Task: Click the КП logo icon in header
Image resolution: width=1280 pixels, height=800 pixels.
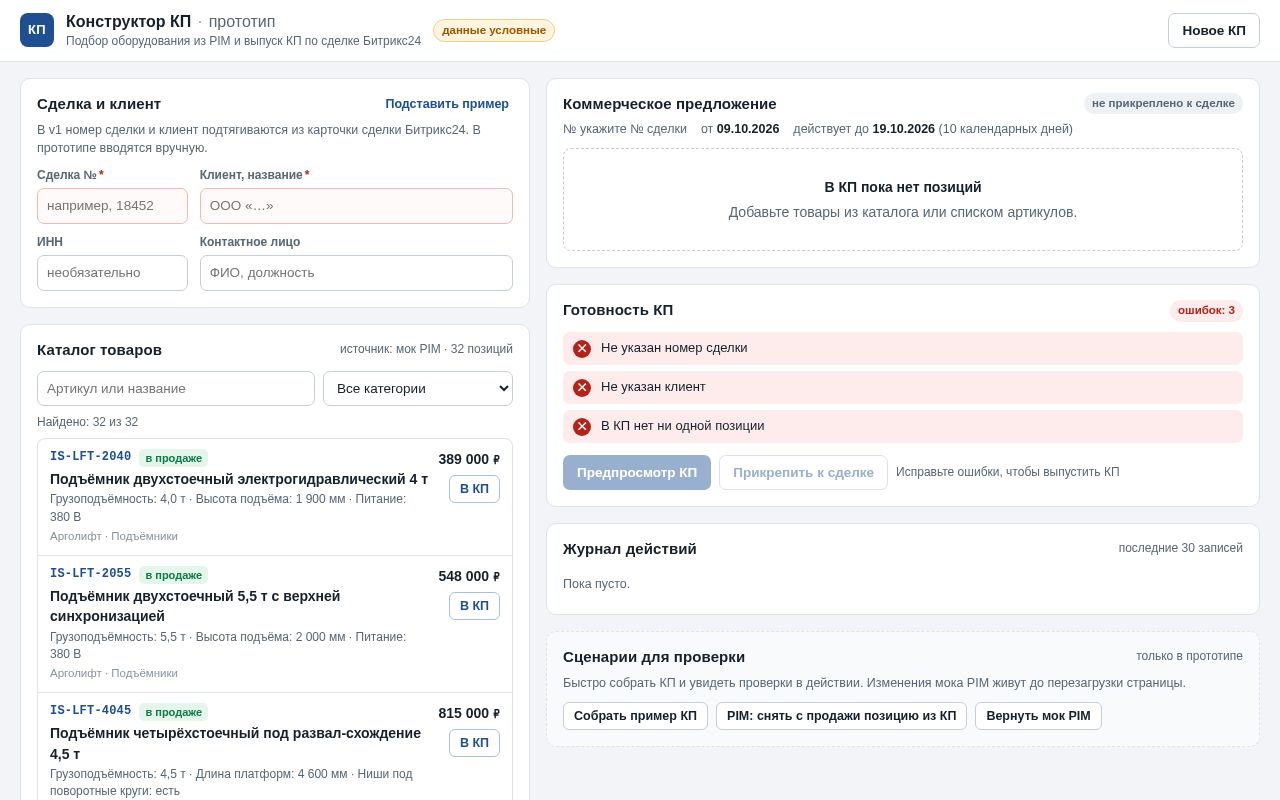Action: (37, 30)
